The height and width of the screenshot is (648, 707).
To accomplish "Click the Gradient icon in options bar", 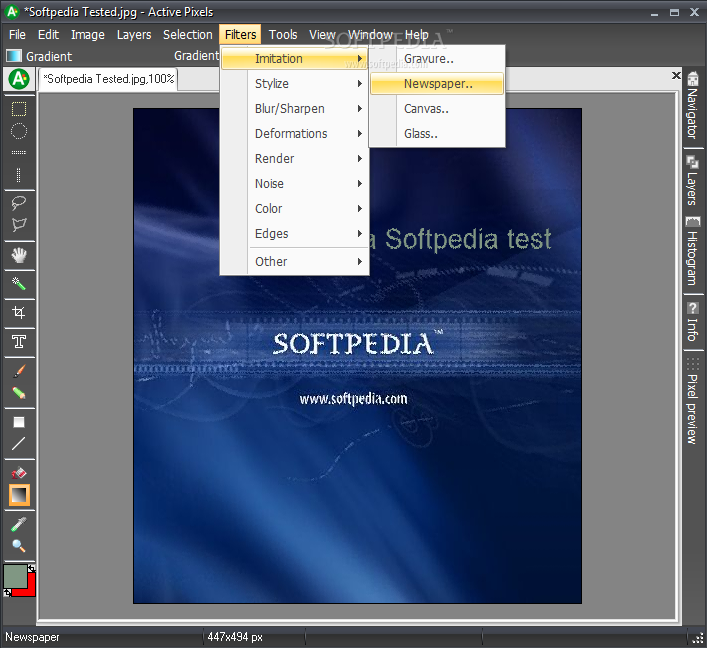I will tap(14, 56).
